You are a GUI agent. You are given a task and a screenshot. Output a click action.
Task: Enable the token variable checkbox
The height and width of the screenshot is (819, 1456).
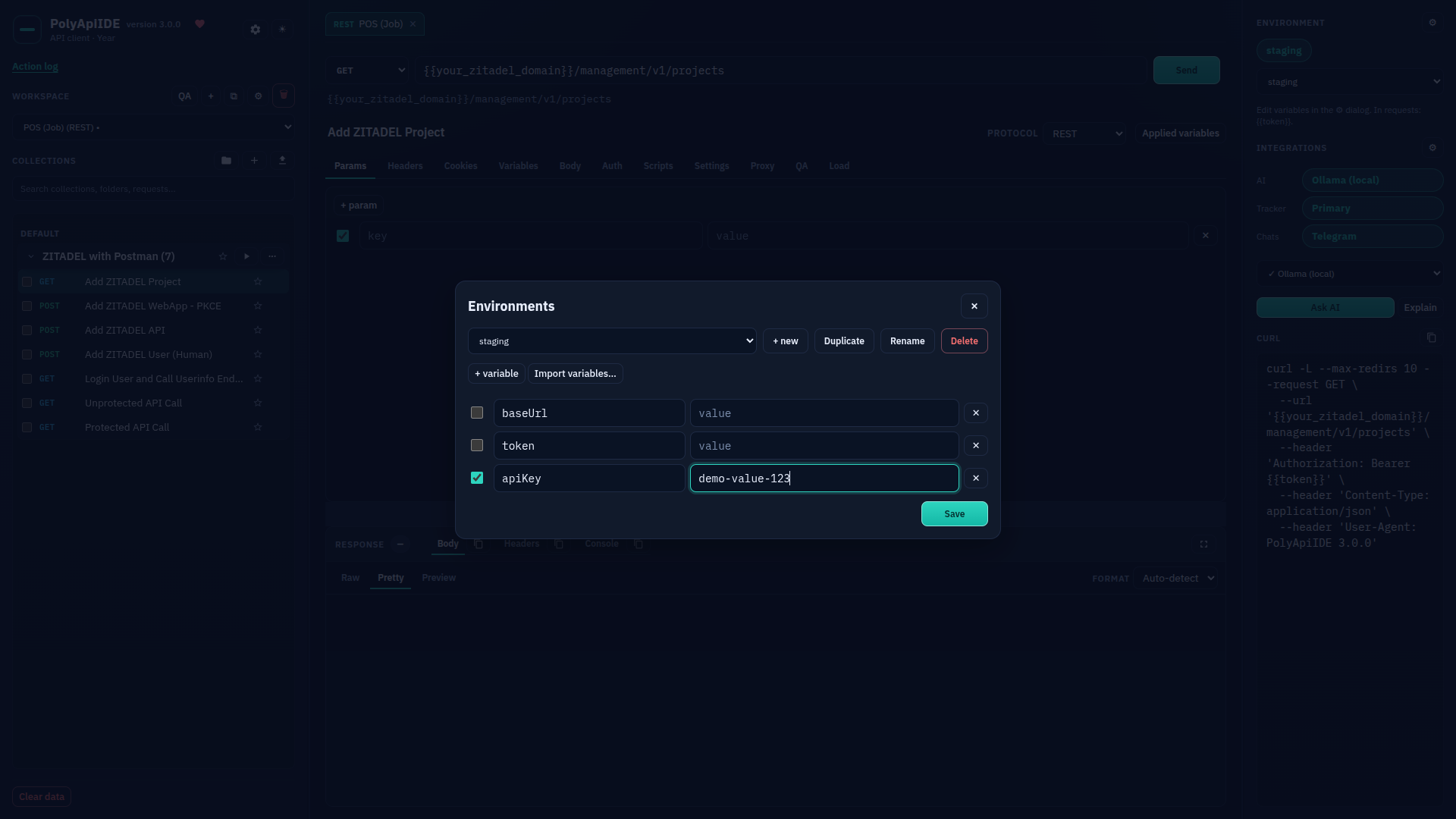coord(477,446)
